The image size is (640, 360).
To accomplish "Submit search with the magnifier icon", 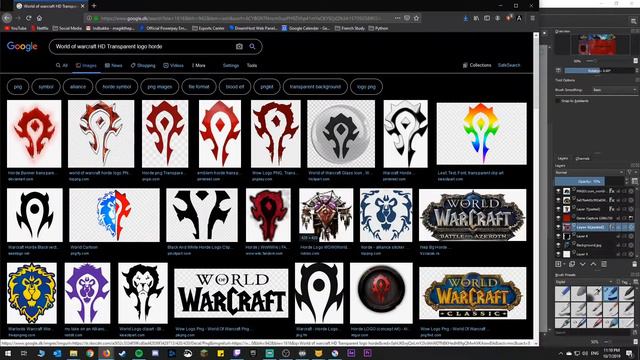I will point(252,47).
